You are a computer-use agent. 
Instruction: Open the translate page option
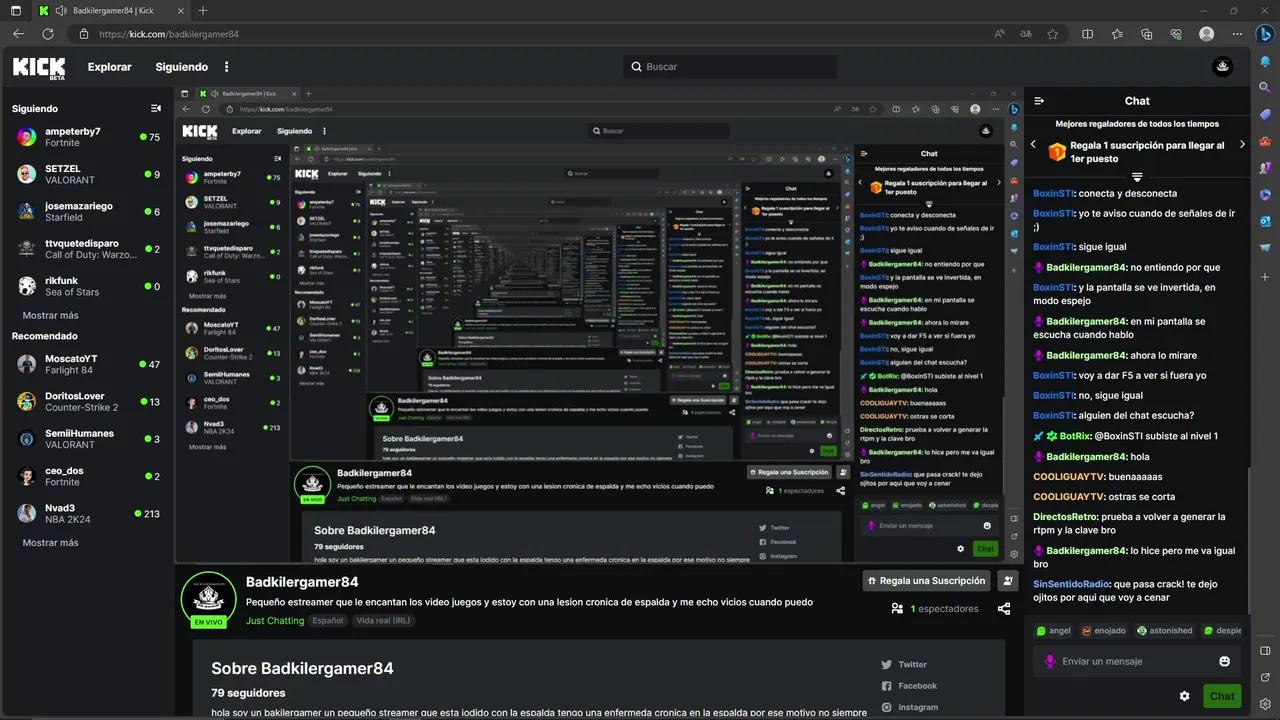pos(1025,34)
